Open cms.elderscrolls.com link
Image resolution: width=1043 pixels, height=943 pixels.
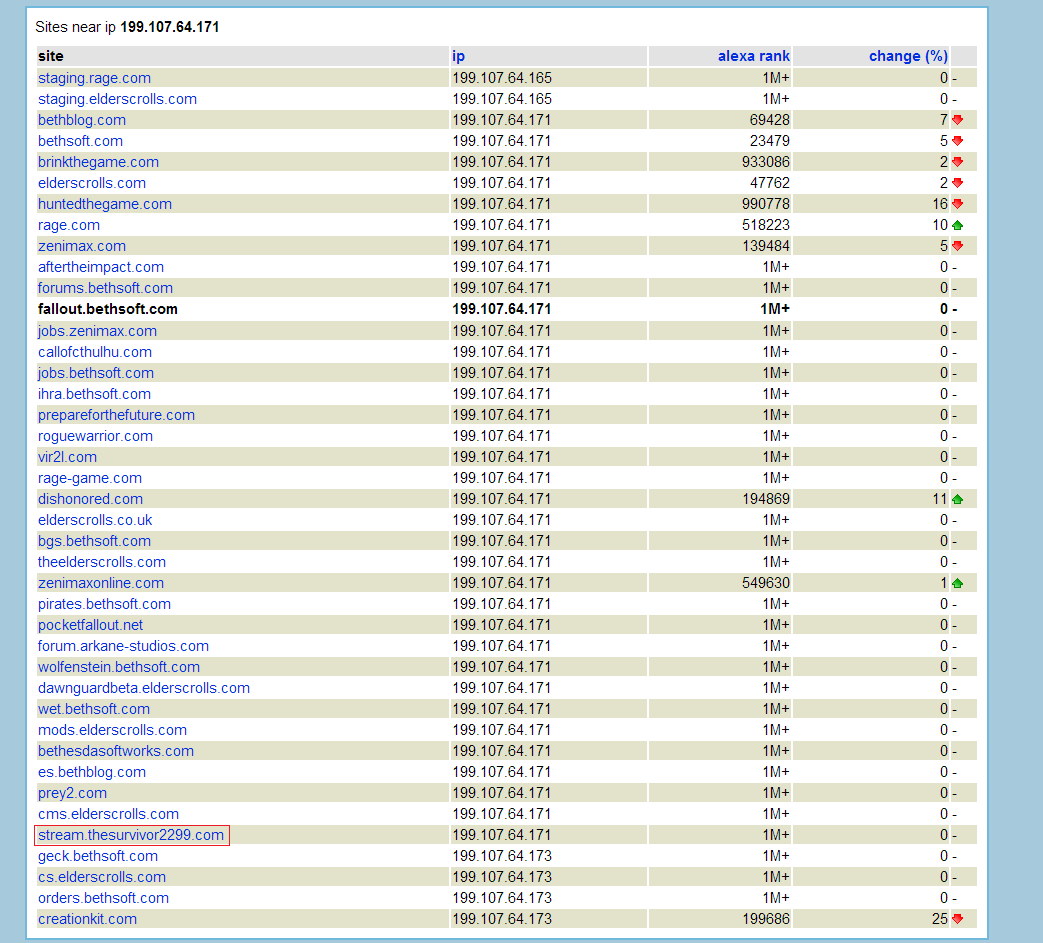click(108, 814)
